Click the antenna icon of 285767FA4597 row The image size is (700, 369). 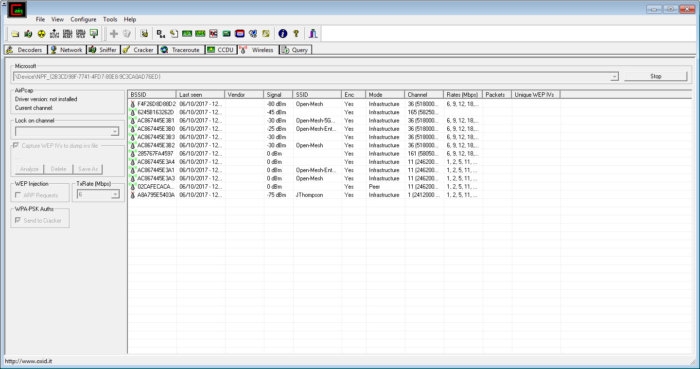click(x=133, y=153)
